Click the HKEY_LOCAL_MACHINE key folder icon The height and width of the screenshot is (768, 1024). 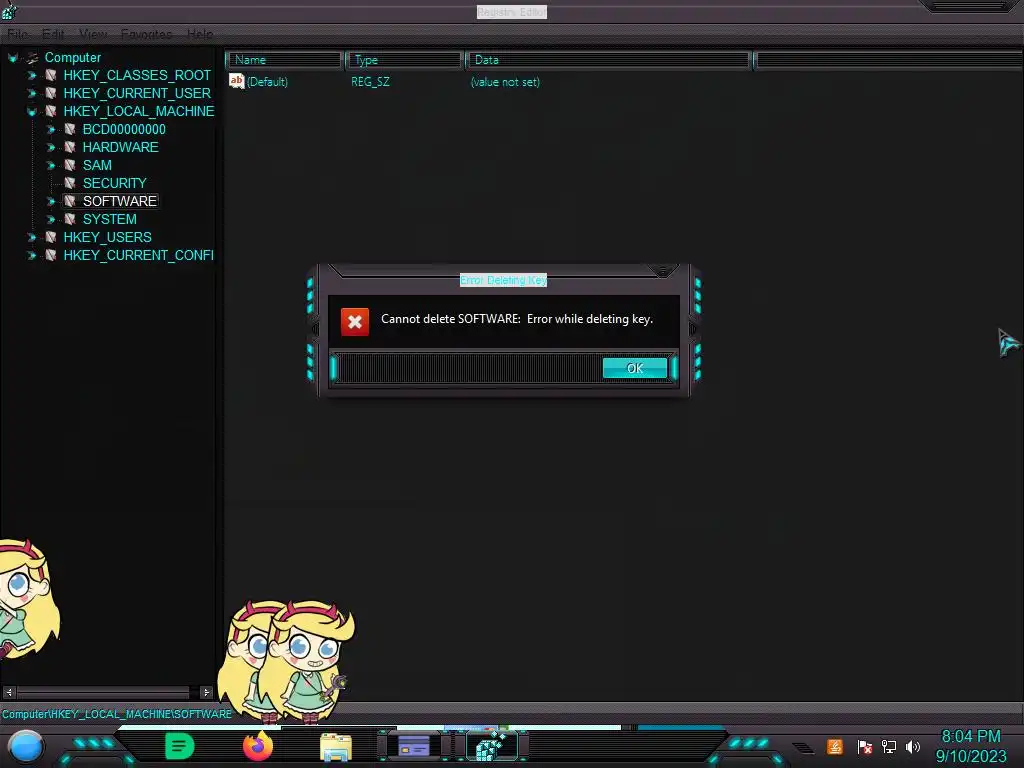click(50, 112)
